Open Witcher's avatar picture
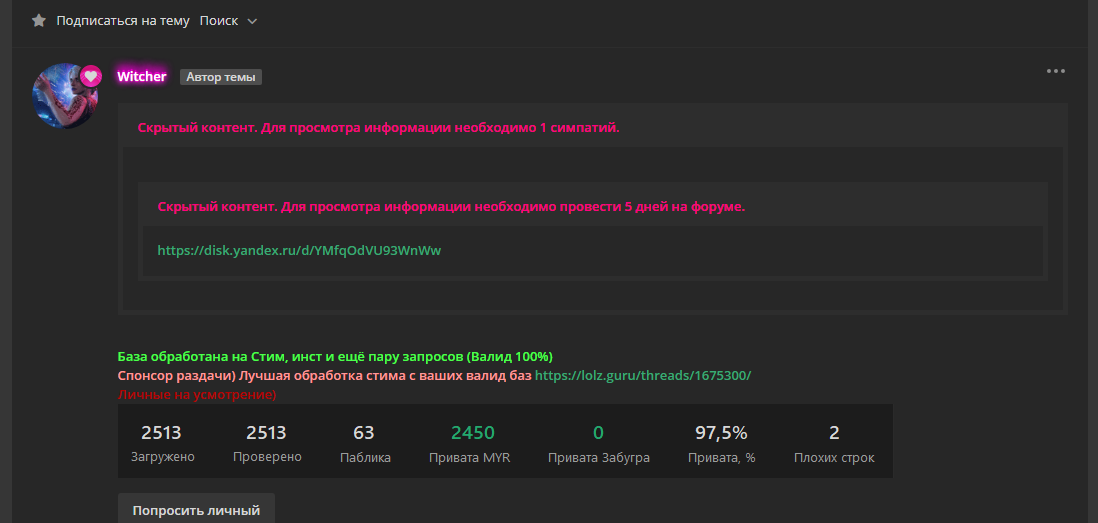The image size is (1098, 523). [64, 97]
